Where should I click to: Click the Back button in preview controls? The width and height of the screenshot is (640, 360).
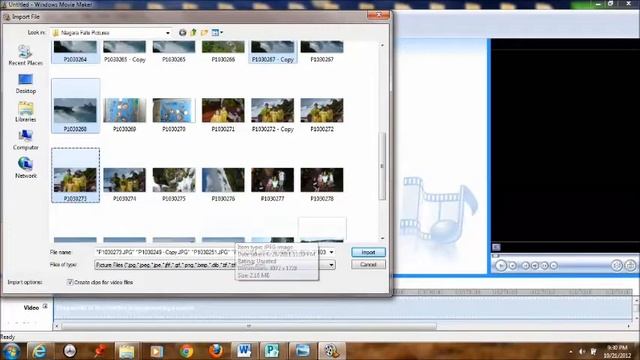(x=525, y=266)
